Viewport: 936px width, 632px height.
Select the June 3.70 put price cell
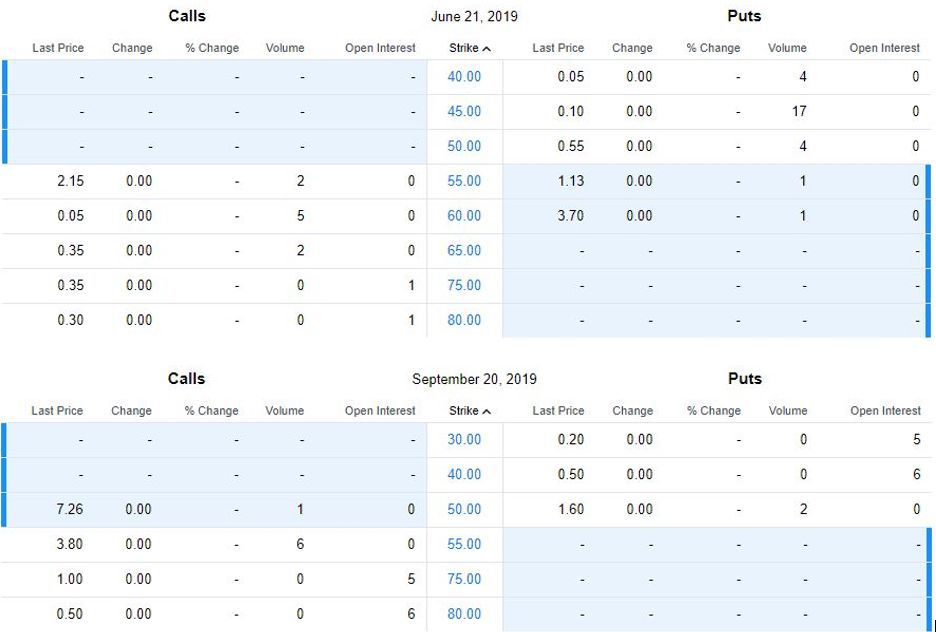point(570,216)
